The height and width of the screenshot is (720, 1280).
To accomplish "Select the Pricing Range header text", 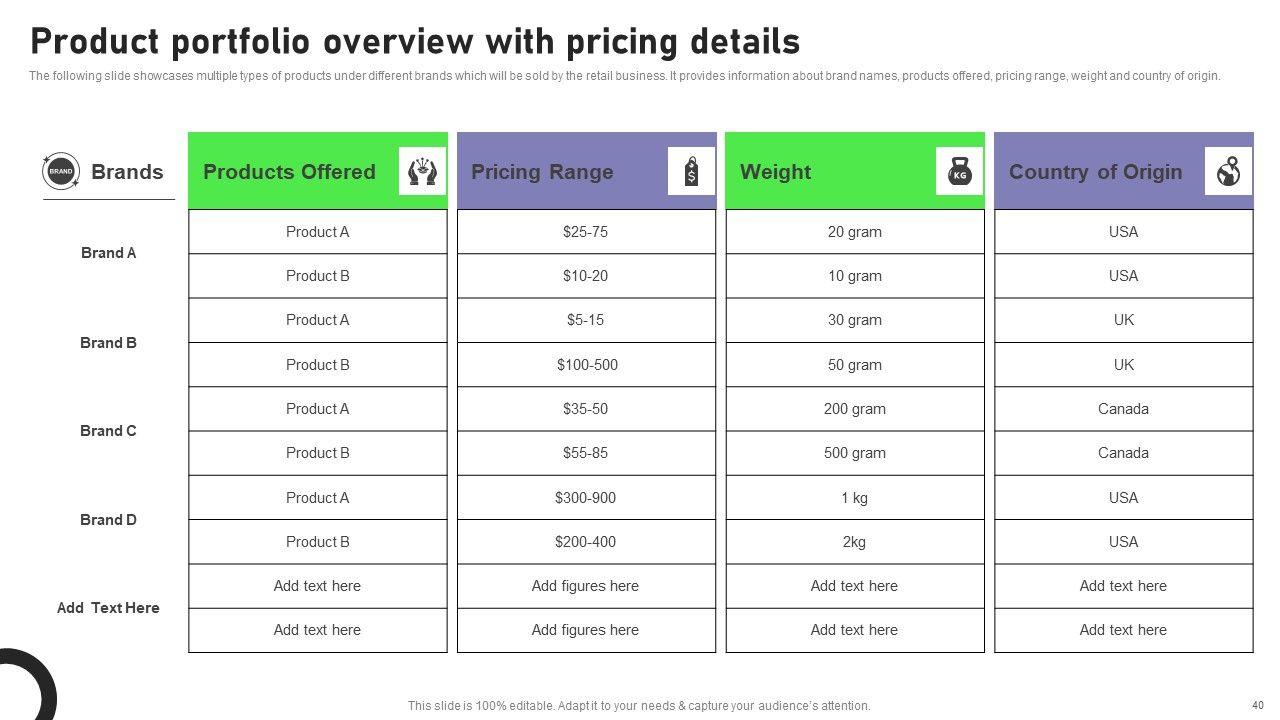I will pyautogui.click(x=542, y=172).
